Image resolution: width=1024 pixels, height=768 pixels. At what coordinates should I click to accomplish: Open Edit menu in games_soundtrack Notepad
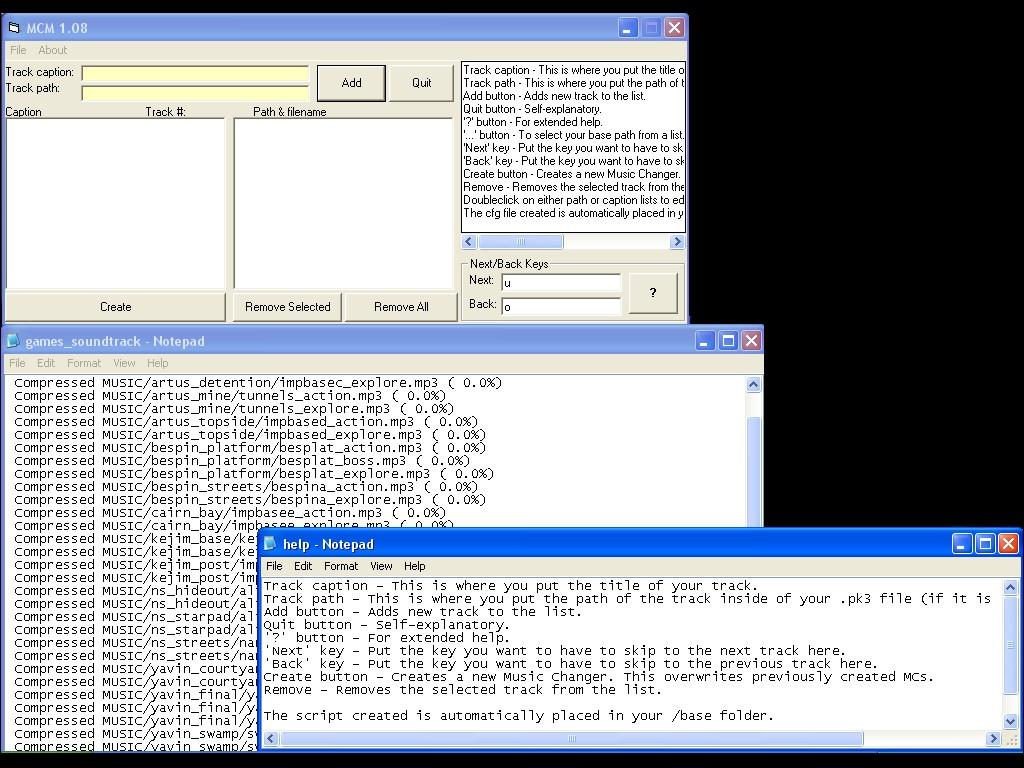point(46,363)
